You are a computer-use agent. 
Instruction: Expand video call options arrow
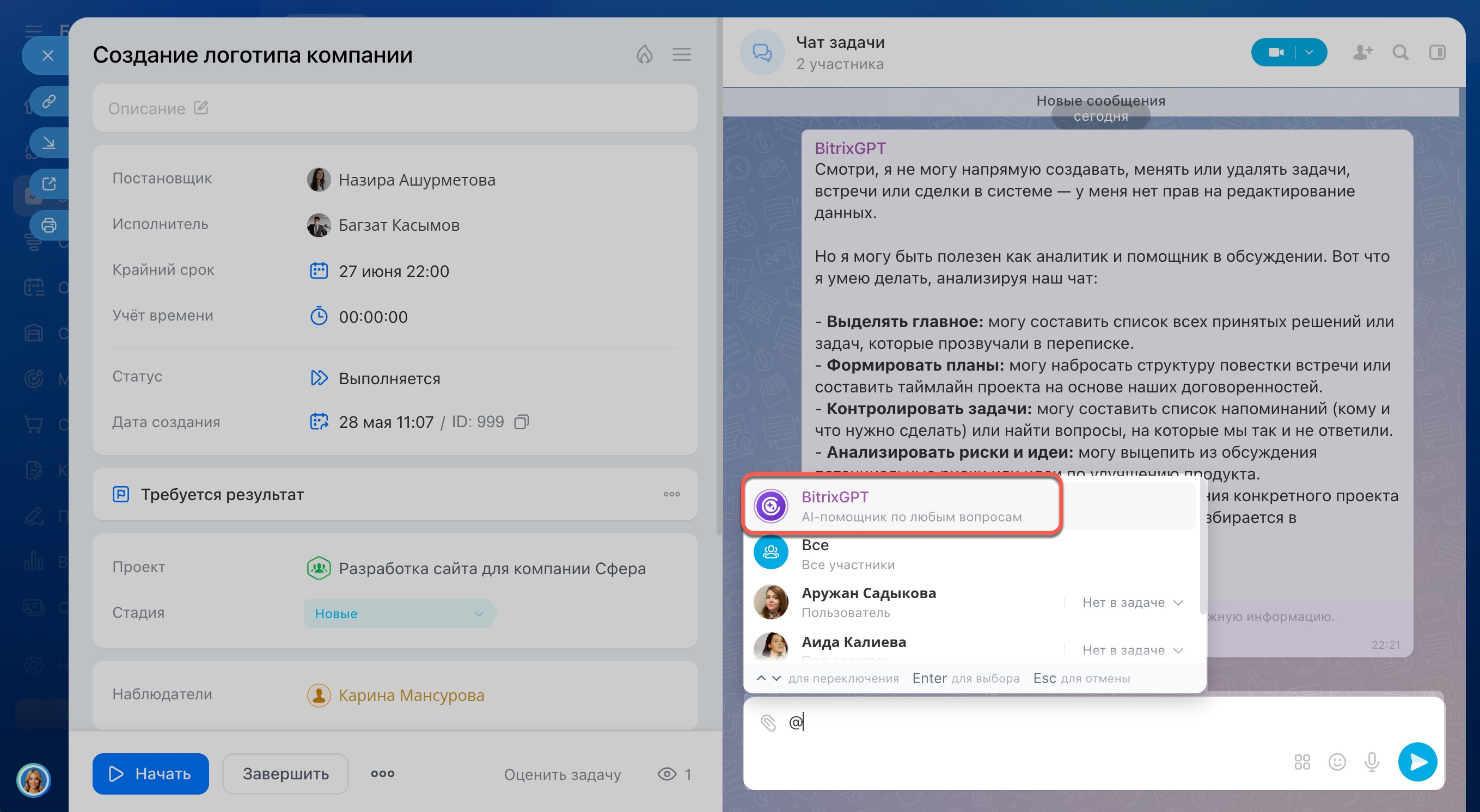click(x=1310, y=53)
